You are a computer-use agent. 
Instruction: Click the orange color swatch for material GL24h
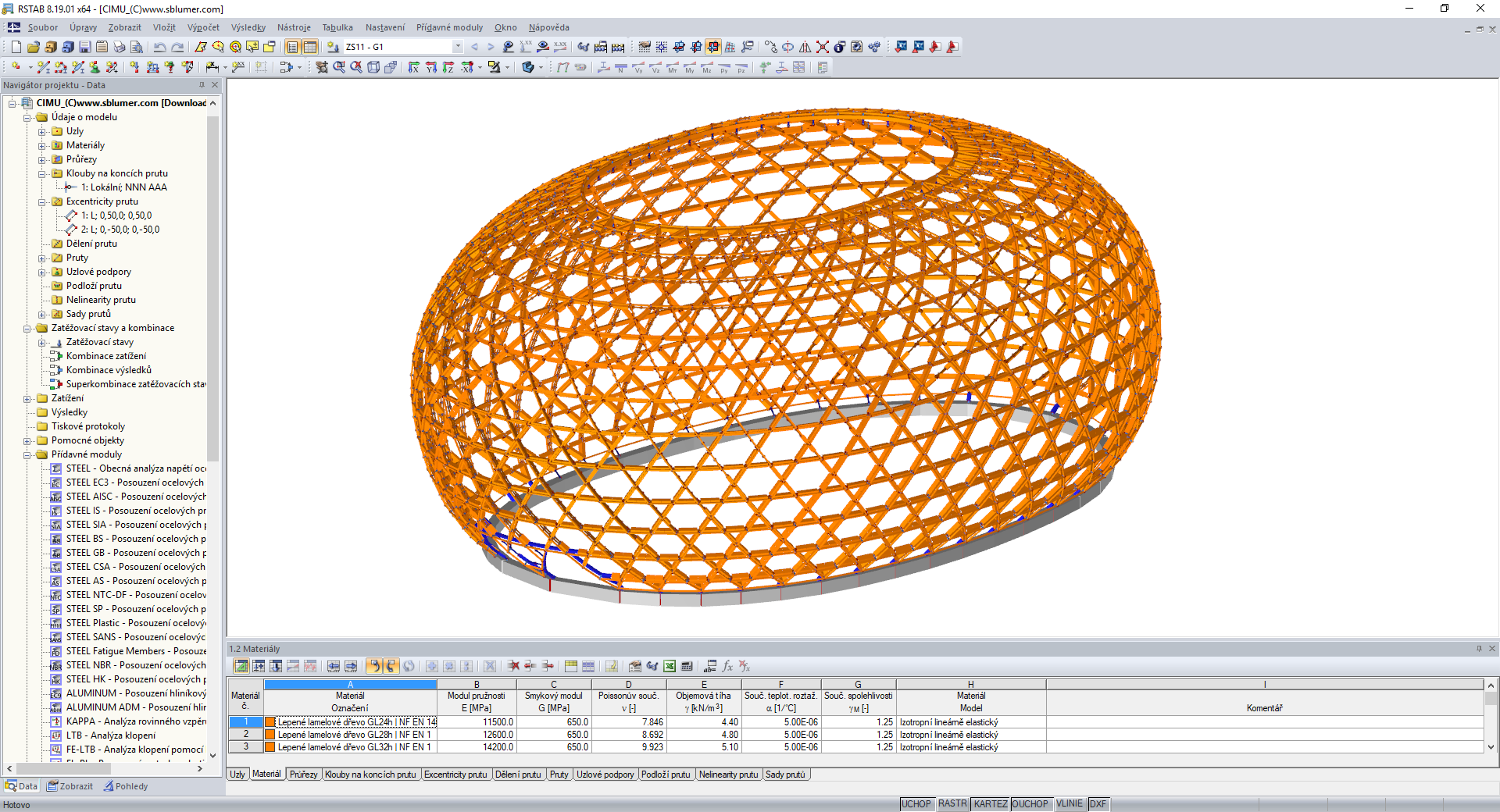pos(269,722)
